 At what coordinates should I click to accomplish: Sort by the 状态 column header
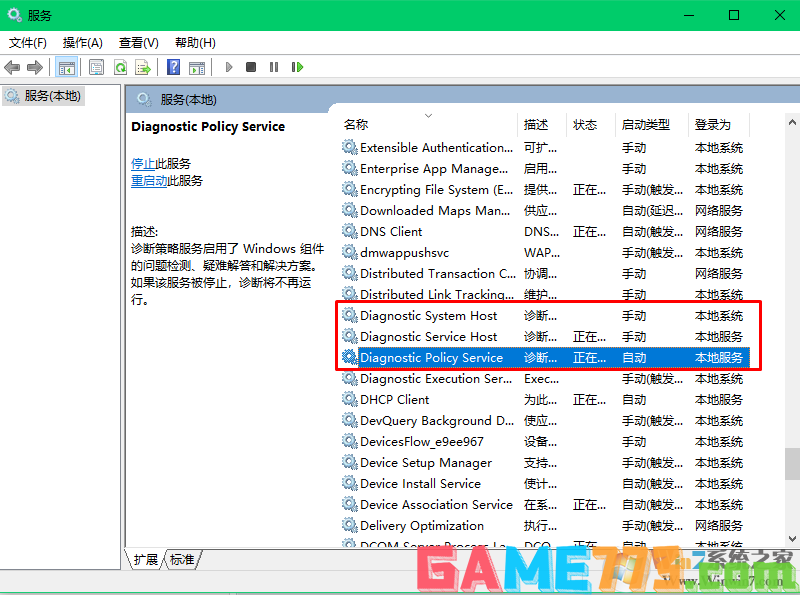[591, 125]
